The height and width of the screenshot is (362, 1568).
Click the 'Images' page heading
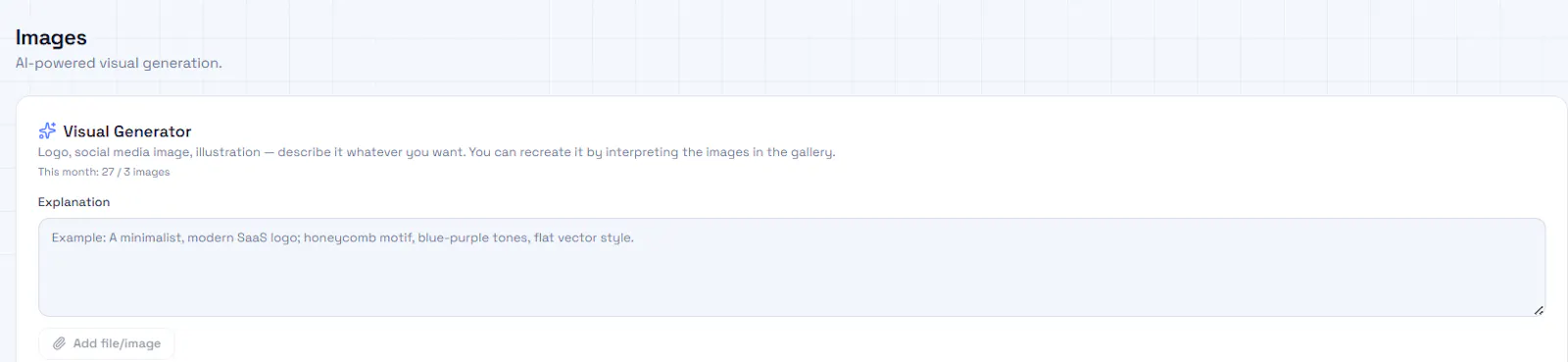point(51,37)
